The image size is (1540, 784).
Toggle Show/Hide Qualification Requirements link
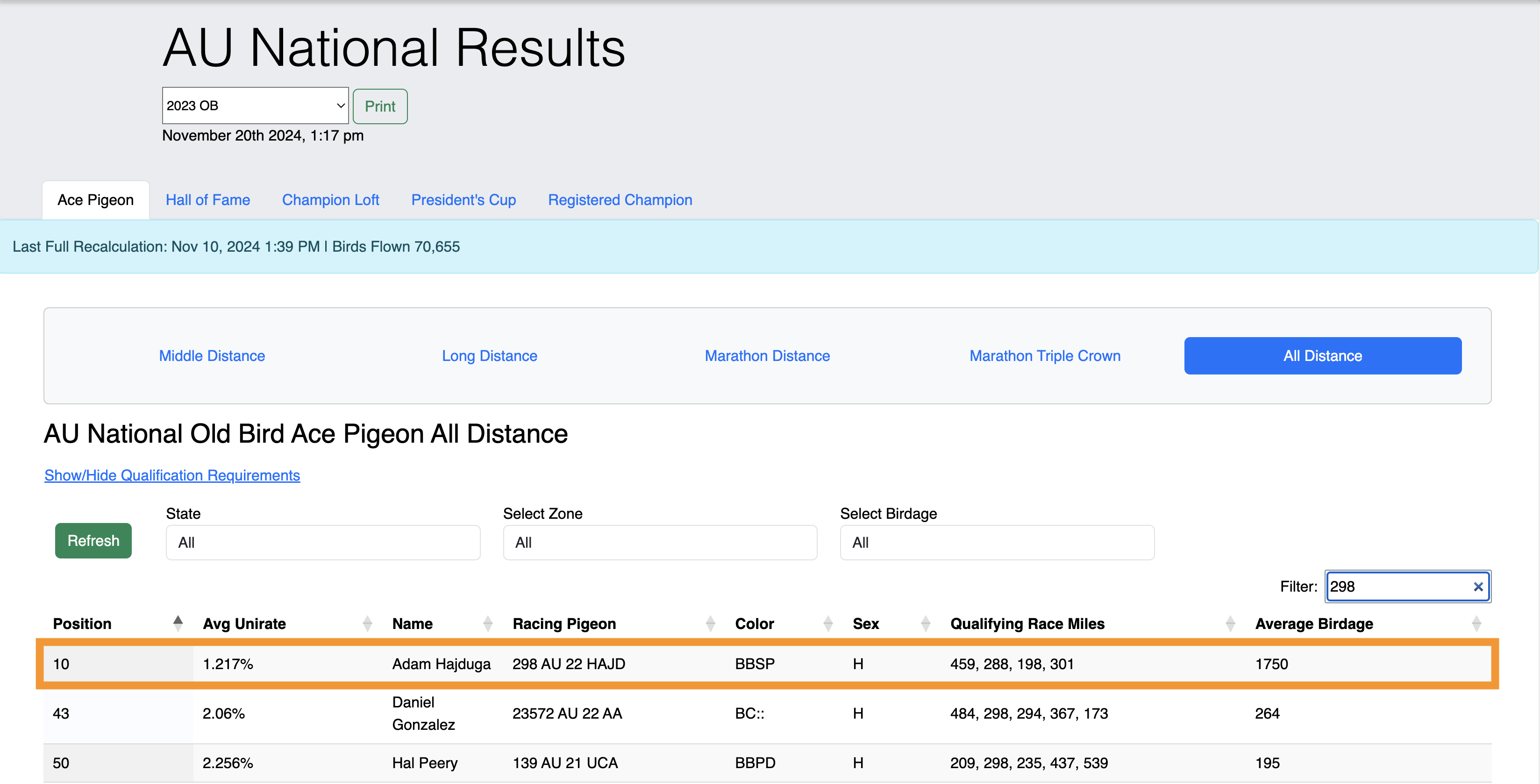(172, 475)
